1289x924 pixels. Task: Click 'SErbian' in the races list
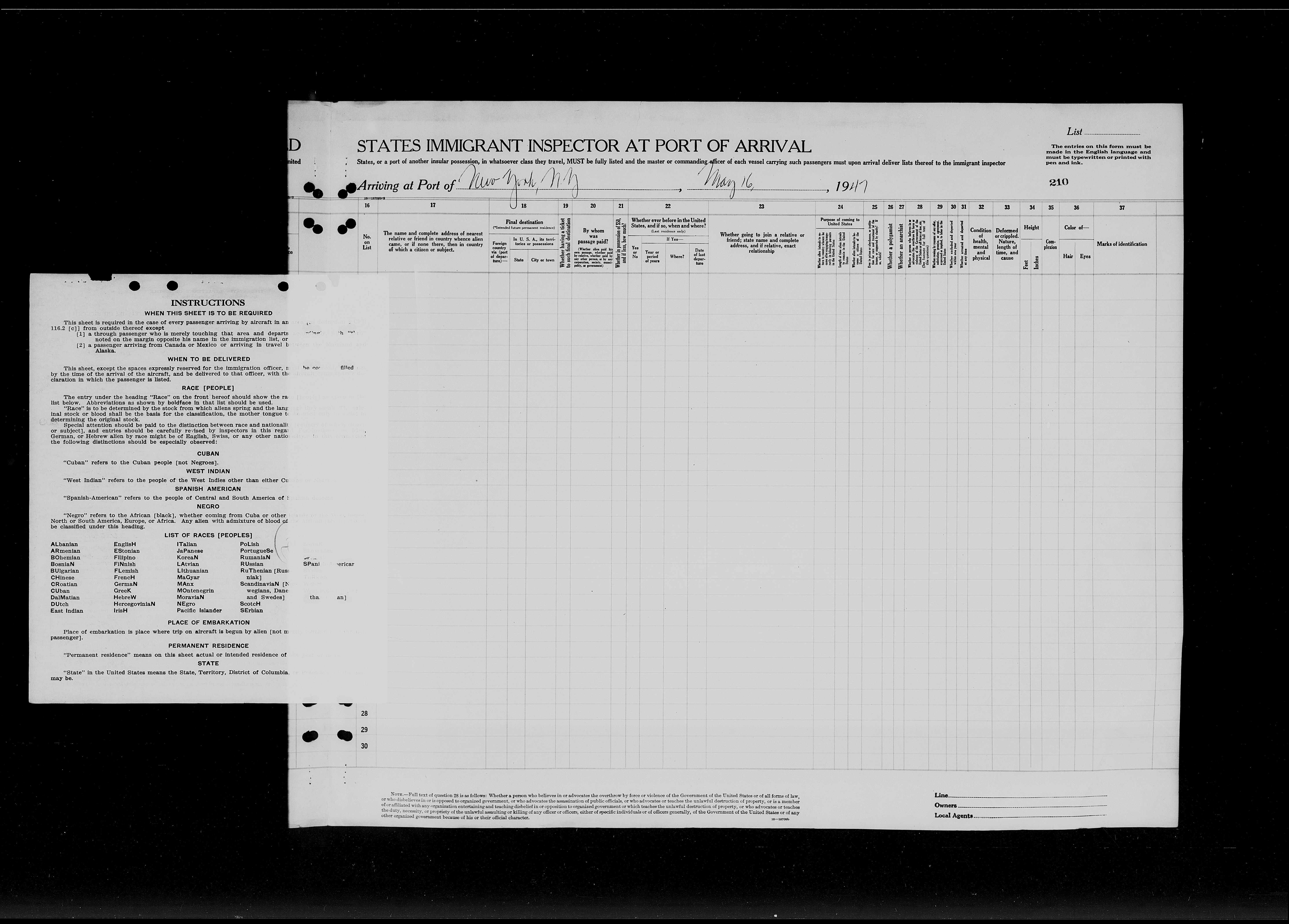point(251,611)
